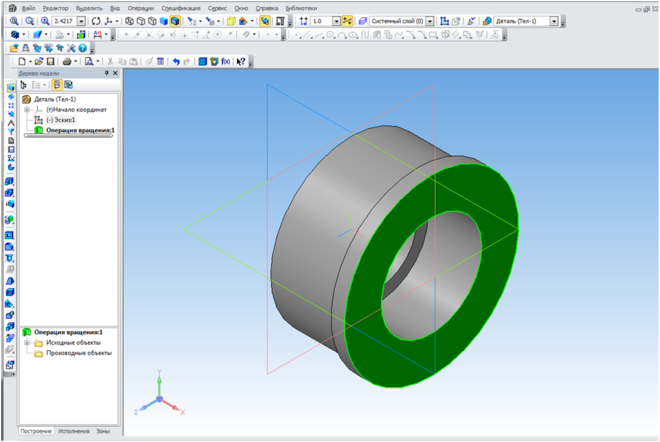This screenshot has height=442, width=660.
Task: Toggle the highlighted perspective view button
Action: coord(264,21)
